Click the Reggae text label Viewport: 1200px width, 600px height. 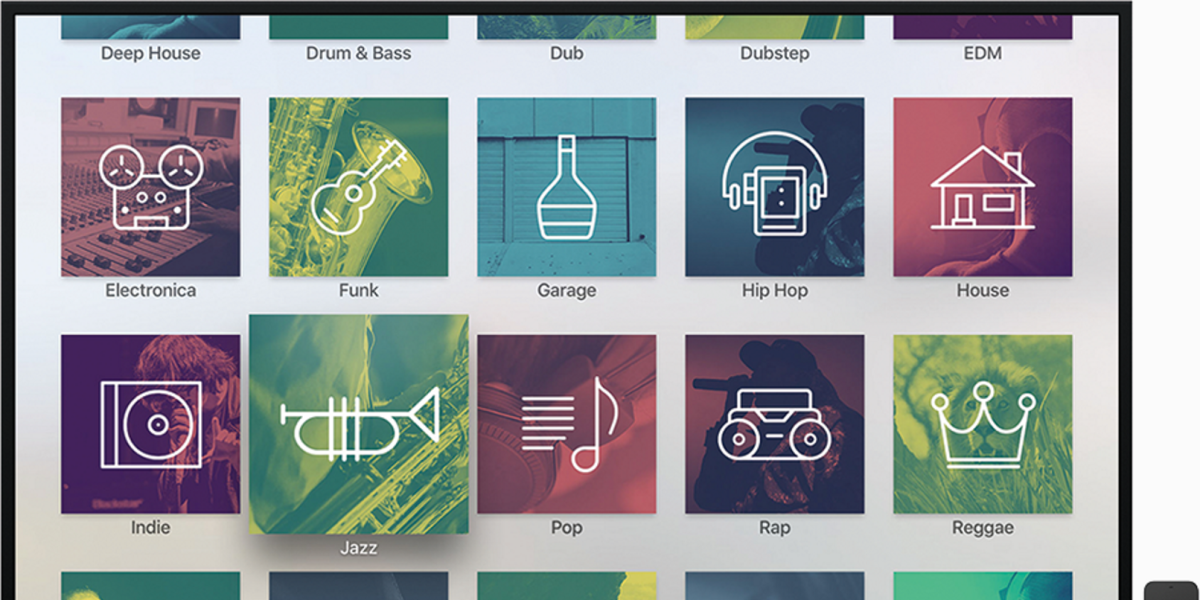983,528
